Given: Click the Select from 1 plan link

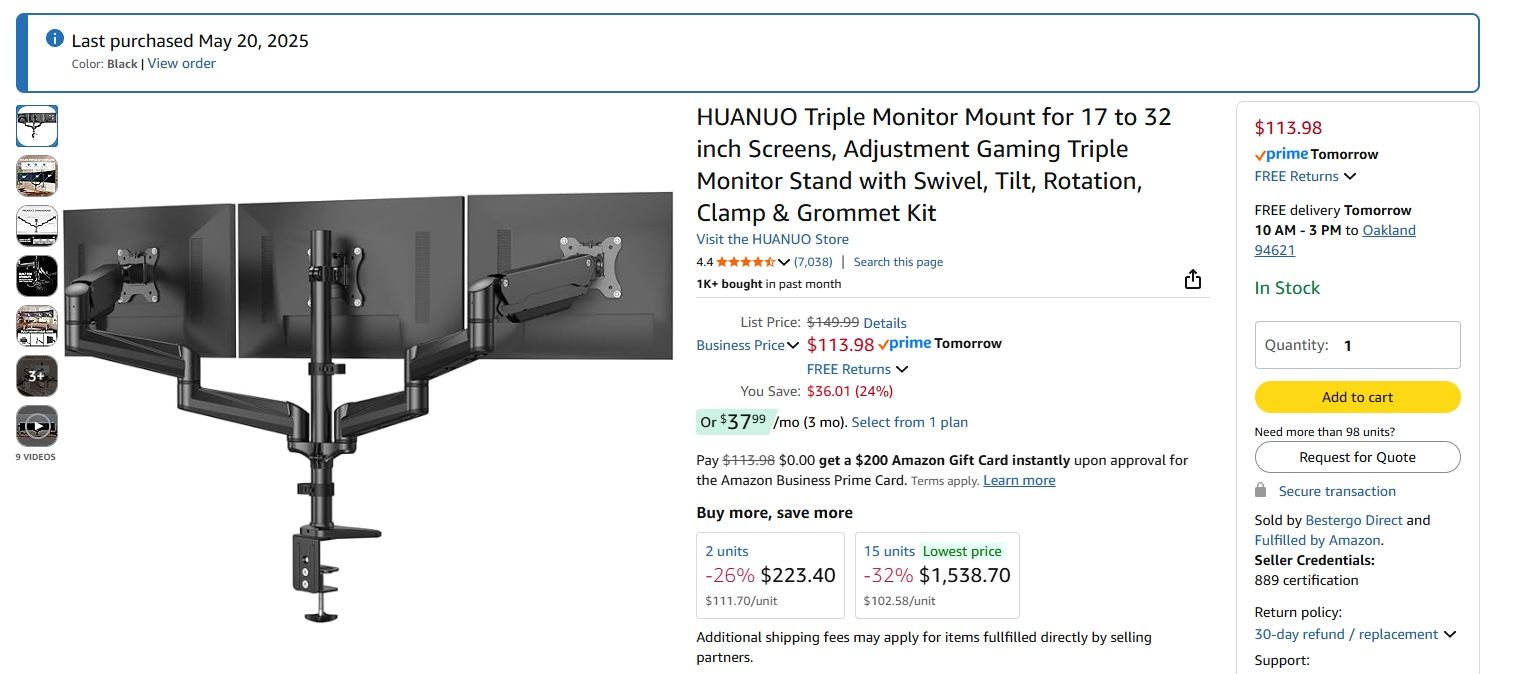Looking at the screenshot, I should (909, 422).
